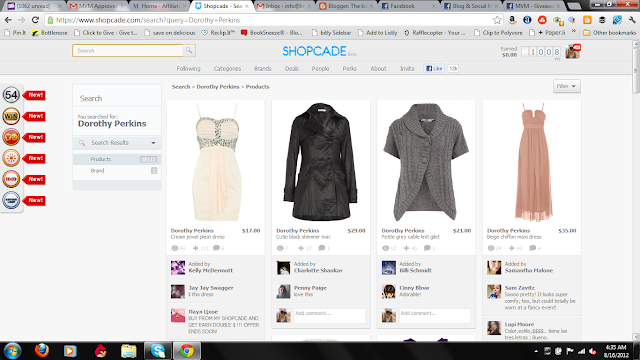Select the Products results filter
Image resolution: width=640 pixels, height=360 pixels.
[x=117, y=159]
